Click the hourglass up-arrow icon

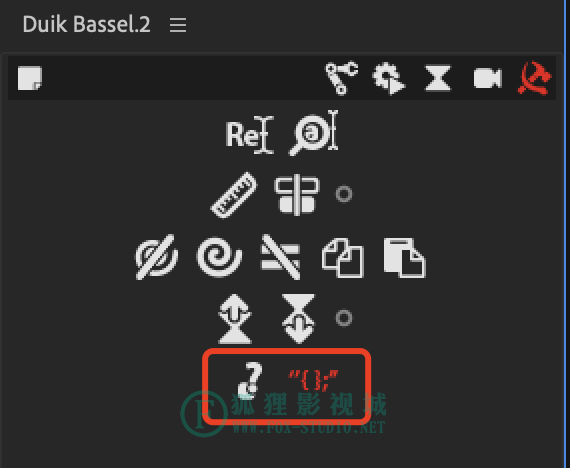[235, 319]
